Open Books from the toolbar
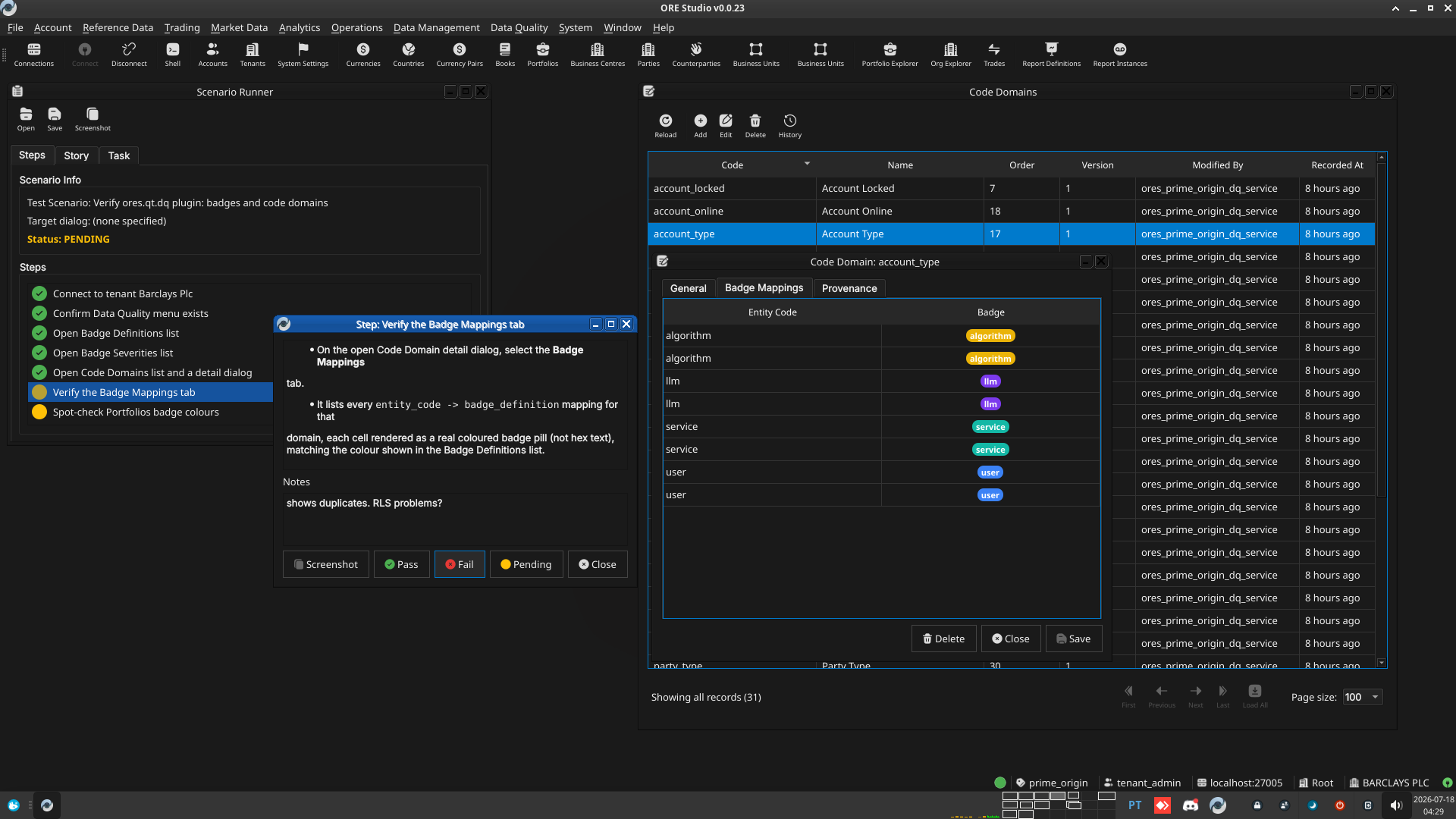Viewport: 1456px width, 819px height. [505, 55]
